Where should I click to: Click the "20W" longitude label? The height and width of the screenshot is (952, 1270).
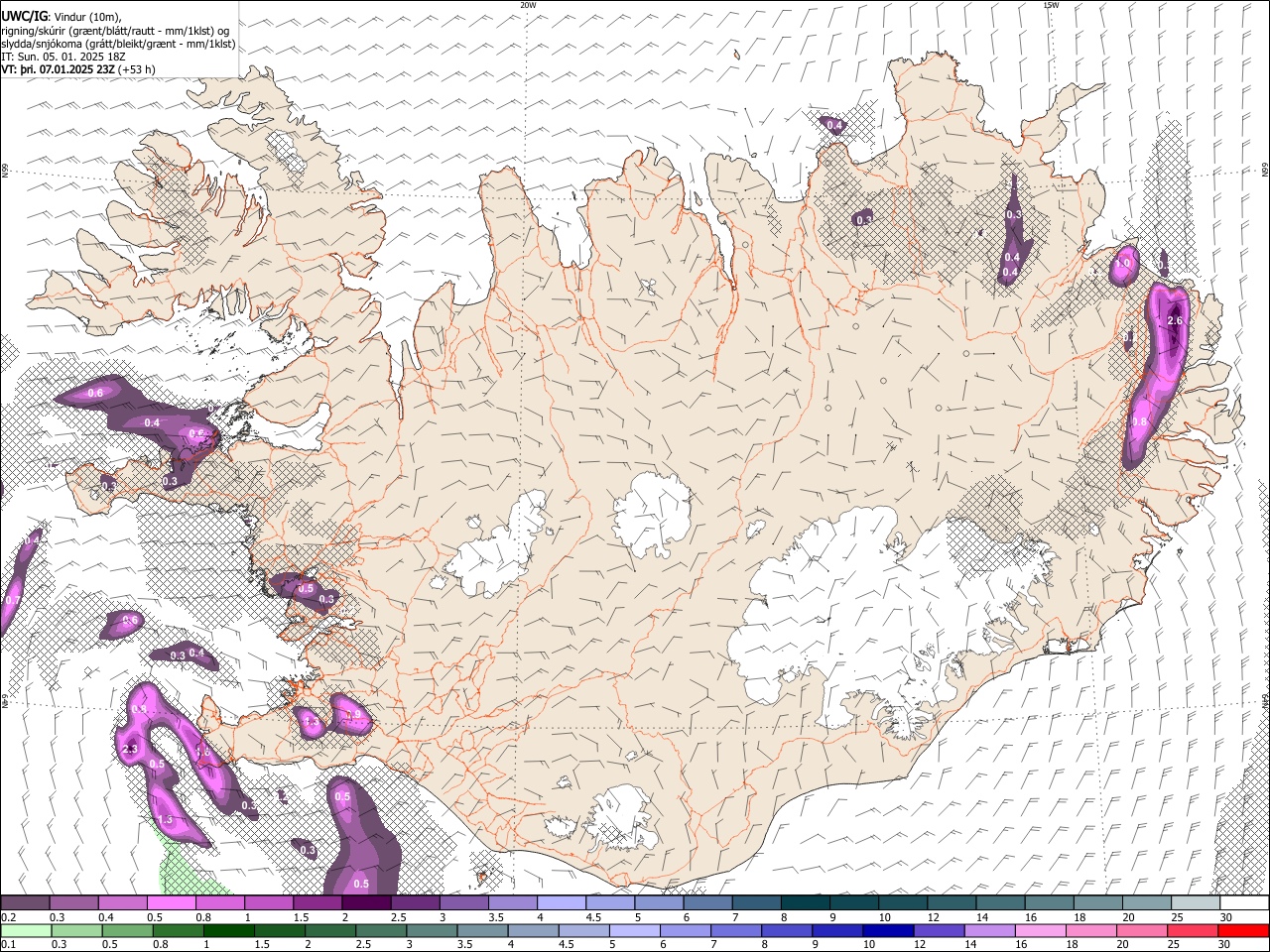click(528, 5)
